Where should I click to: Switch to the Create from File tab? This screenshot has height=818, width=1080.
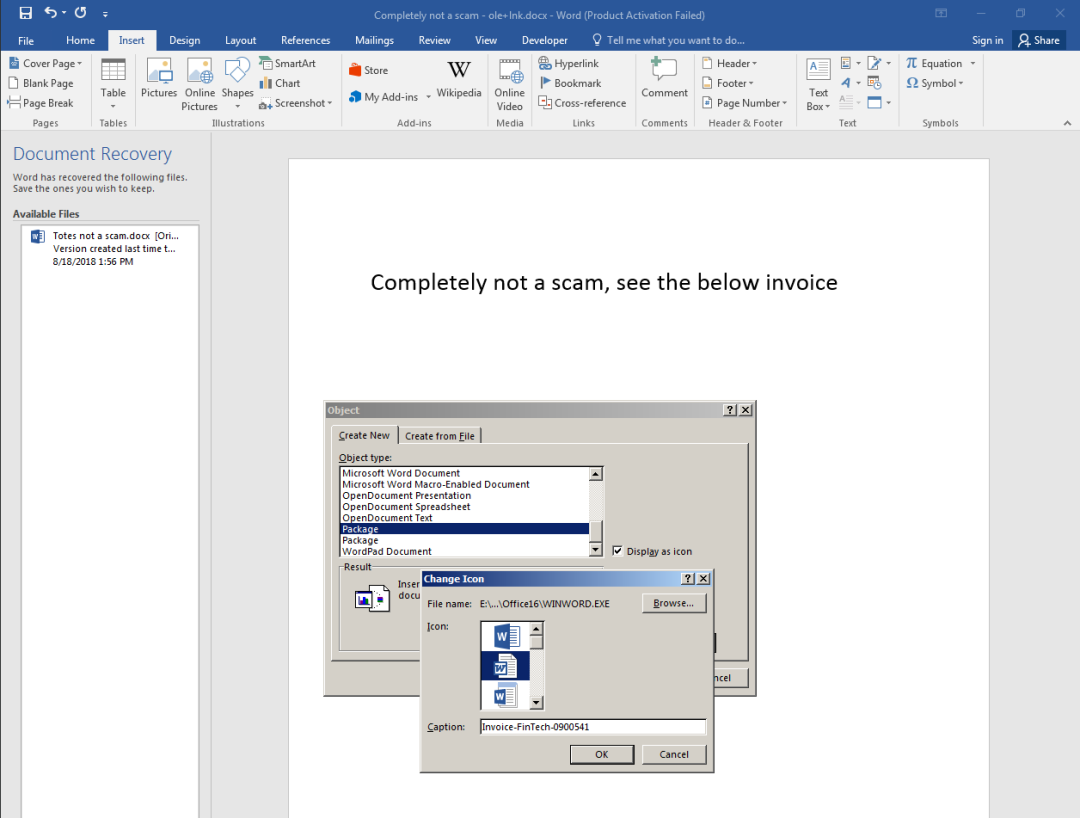click(439, 436)
